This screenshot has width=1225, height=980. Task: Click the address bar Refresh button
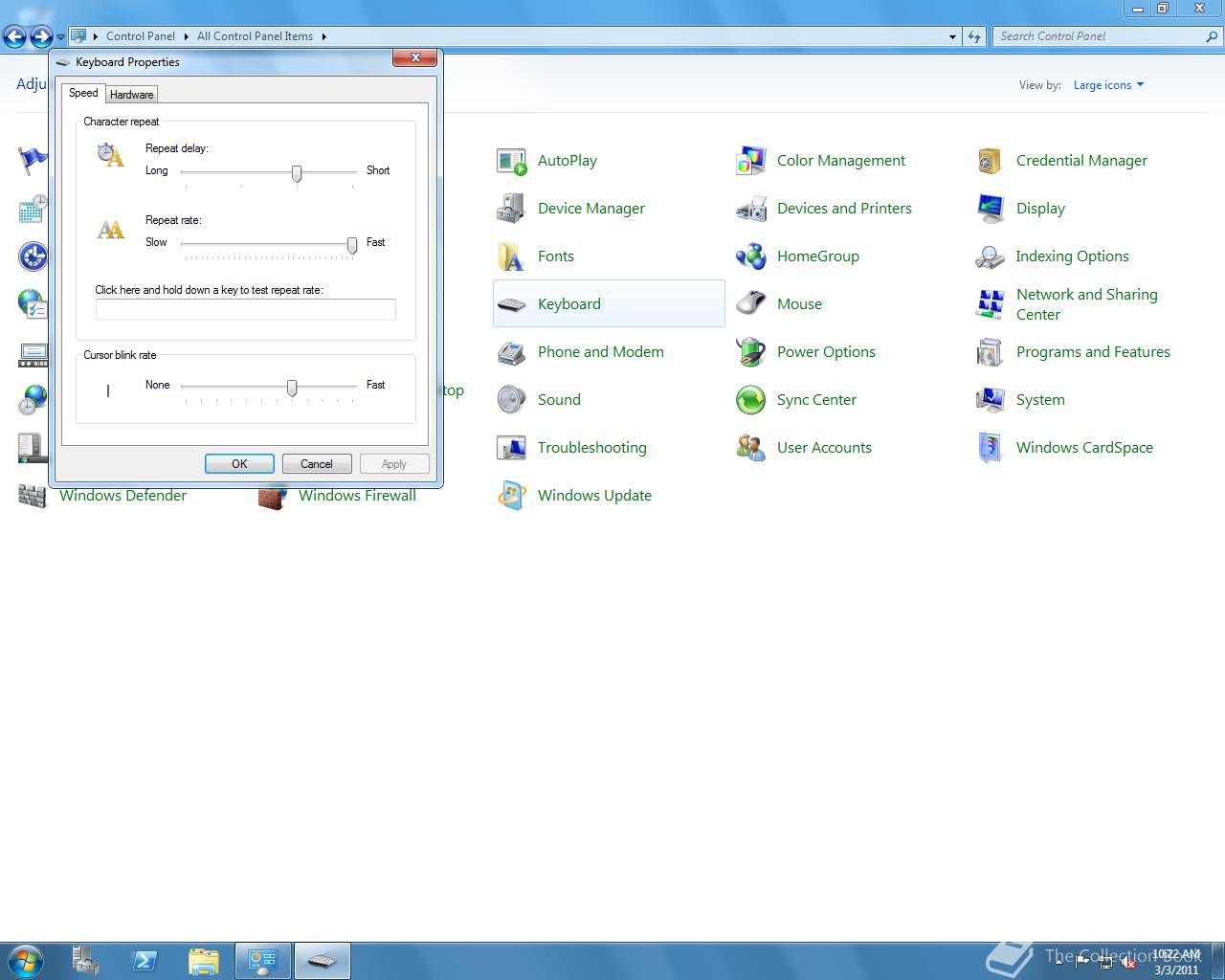[x=974, y=36]
